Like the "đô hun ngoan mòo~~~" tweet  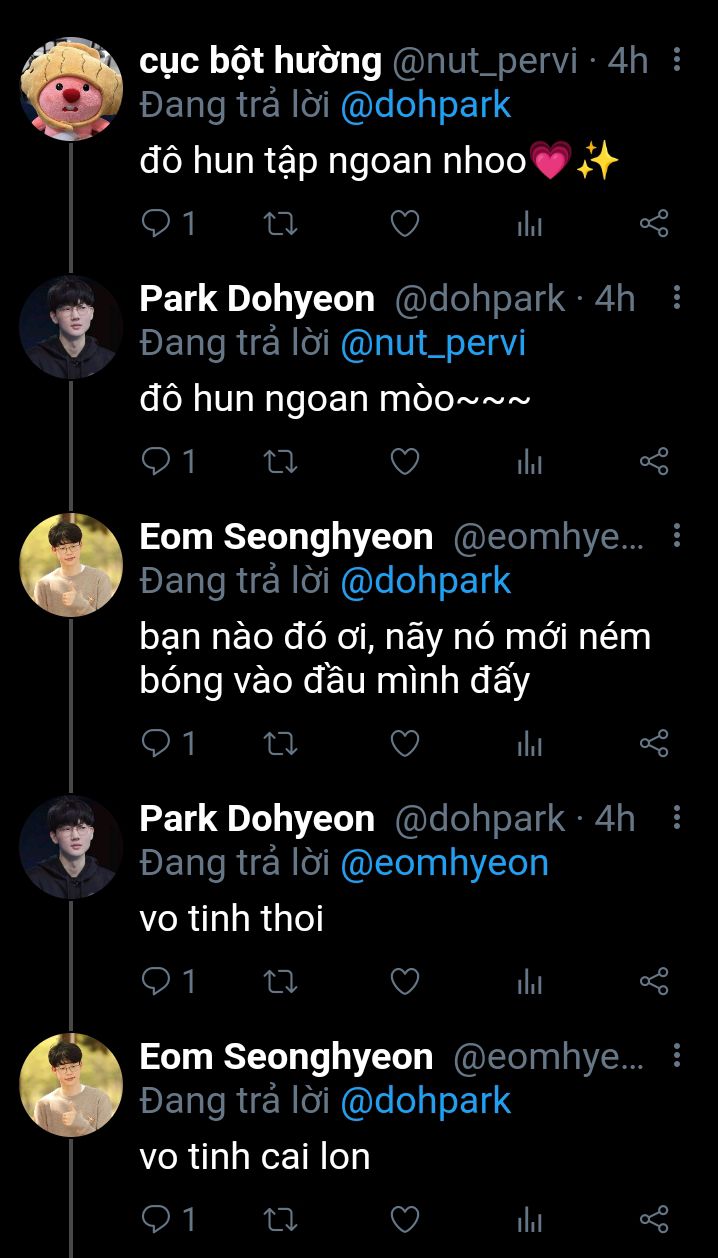404,461
